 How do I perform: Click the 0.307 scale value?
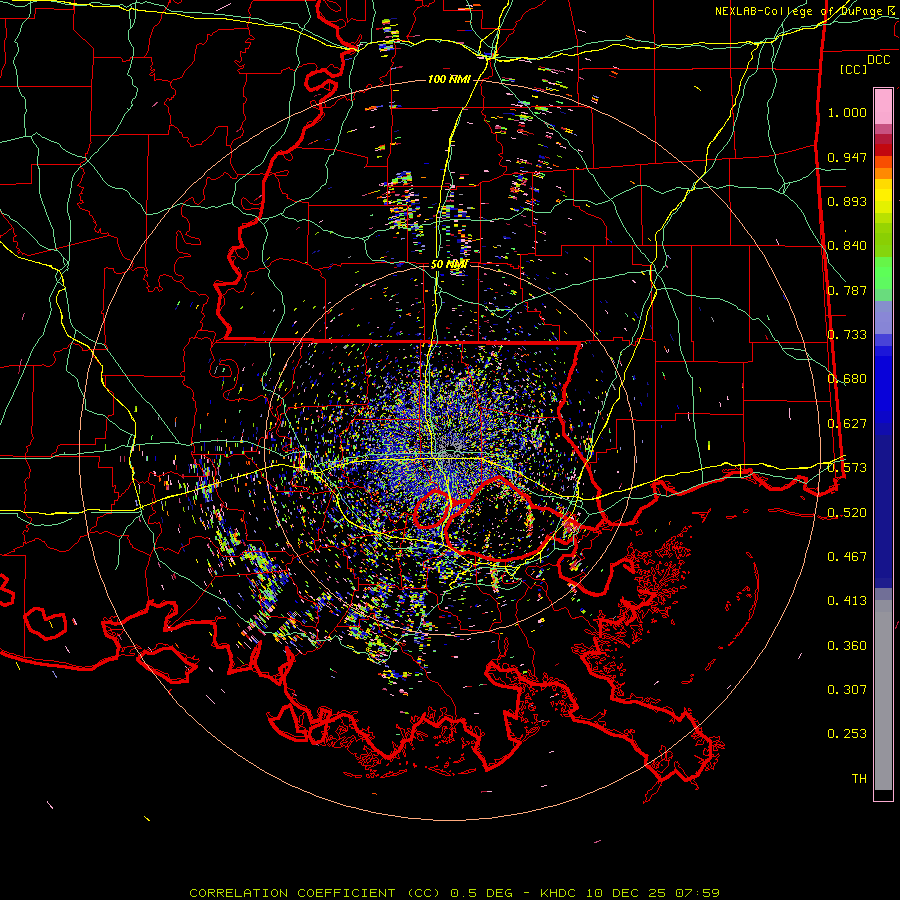847,690
